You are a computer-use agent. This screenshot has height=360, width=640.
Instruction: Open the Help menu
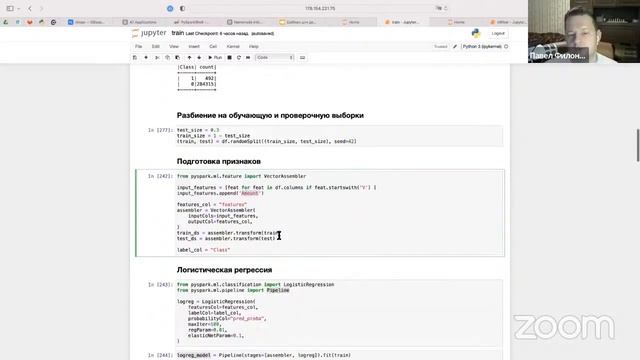pyautogui.click(x=253, y=47)
